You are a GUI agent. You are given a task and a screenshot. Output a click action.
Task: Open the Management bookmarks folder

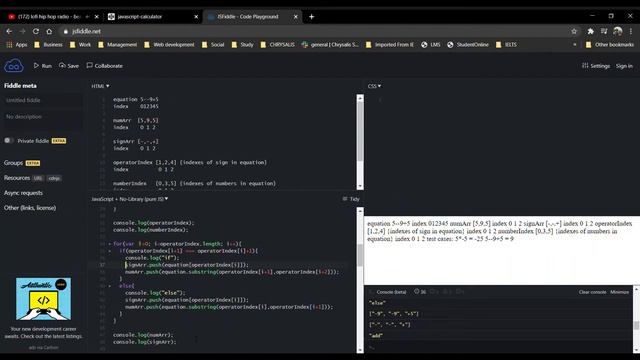118,45
